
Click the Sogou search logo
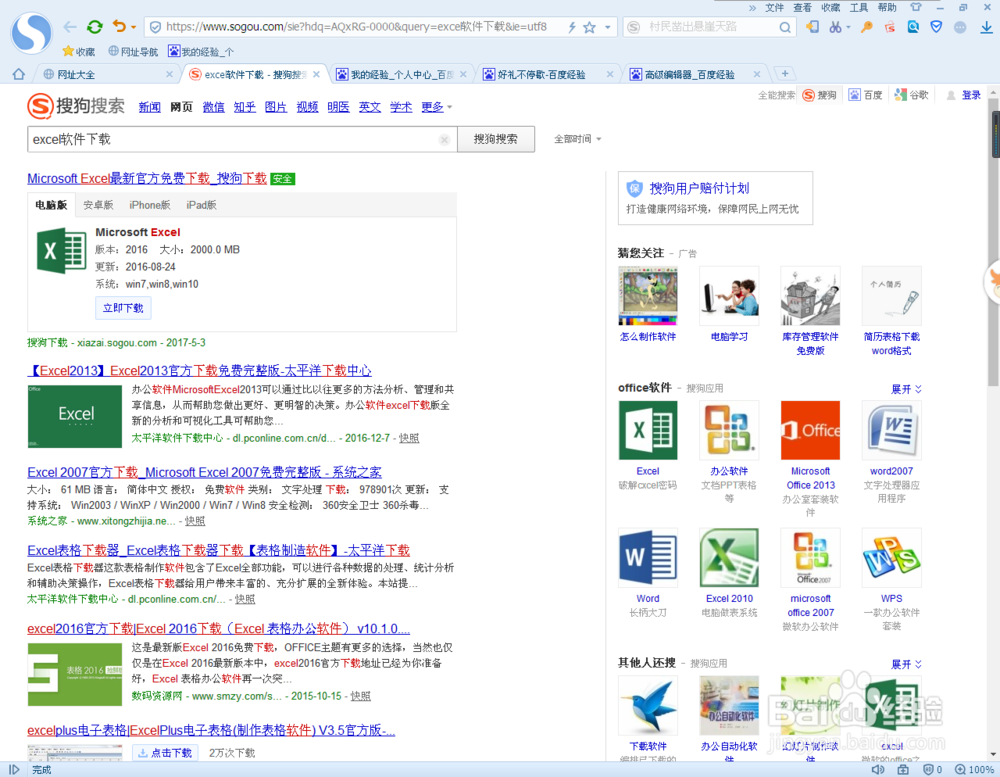coord(76,105)
